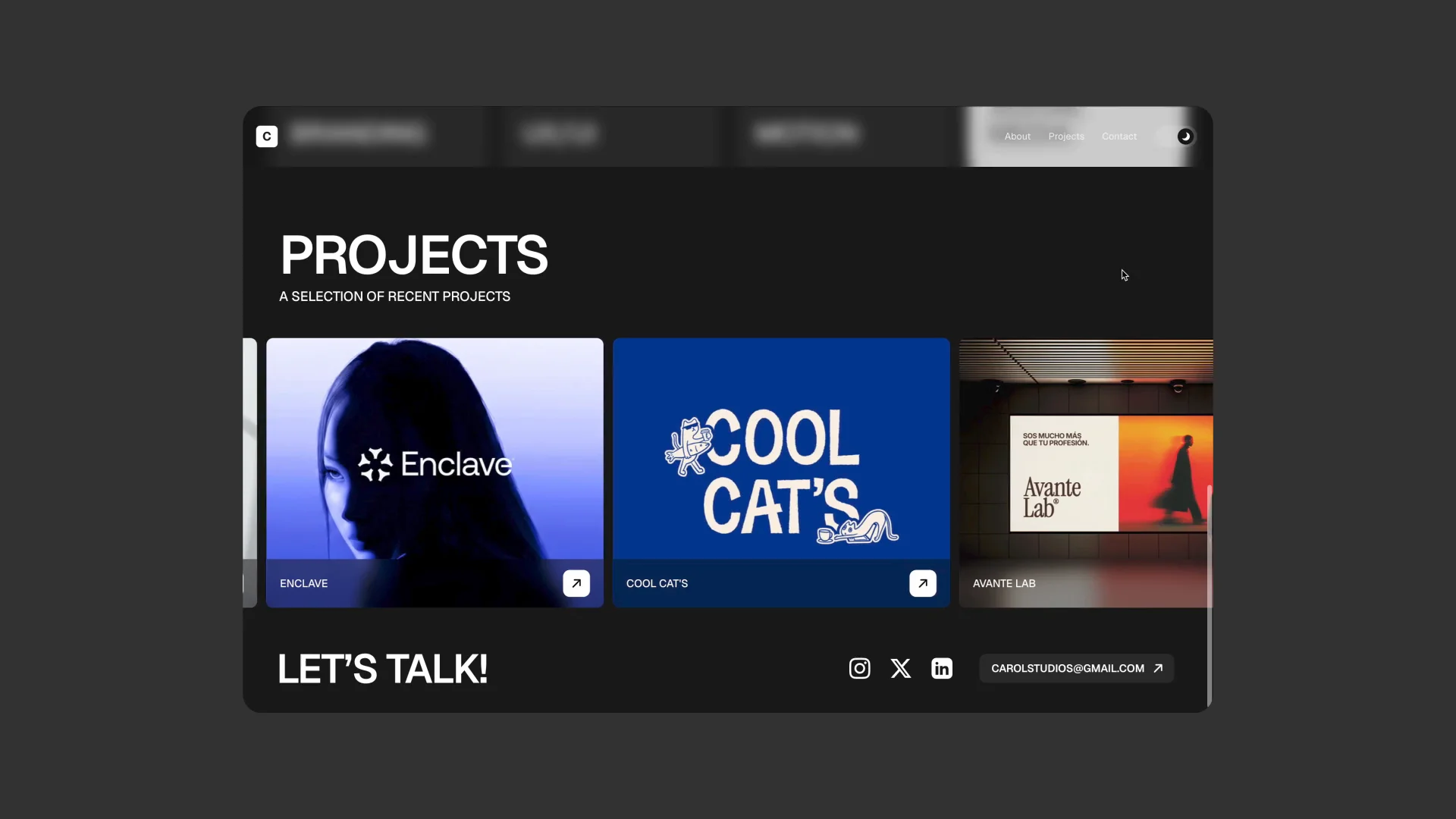Select the Enclave project thumbnail image

coord(435,449)
